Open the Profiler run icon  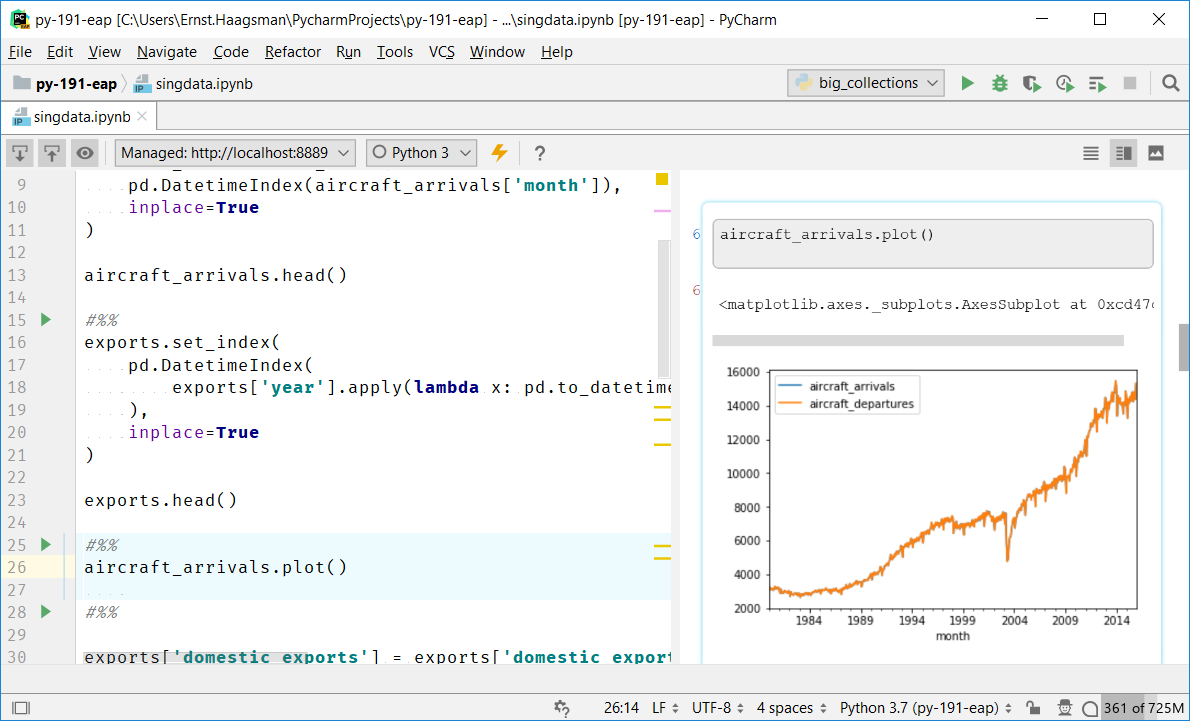click(1064, 83)
